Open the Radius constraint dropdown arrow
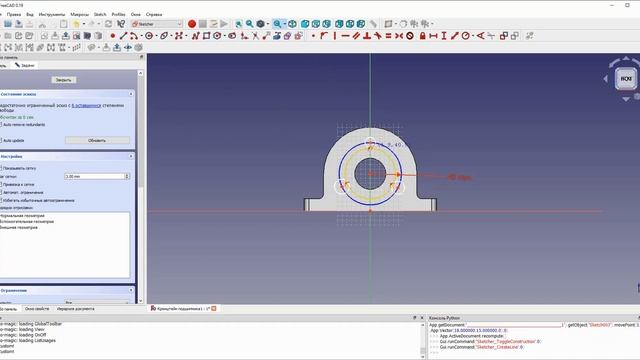Screen dimensions: 640x360 473,36
